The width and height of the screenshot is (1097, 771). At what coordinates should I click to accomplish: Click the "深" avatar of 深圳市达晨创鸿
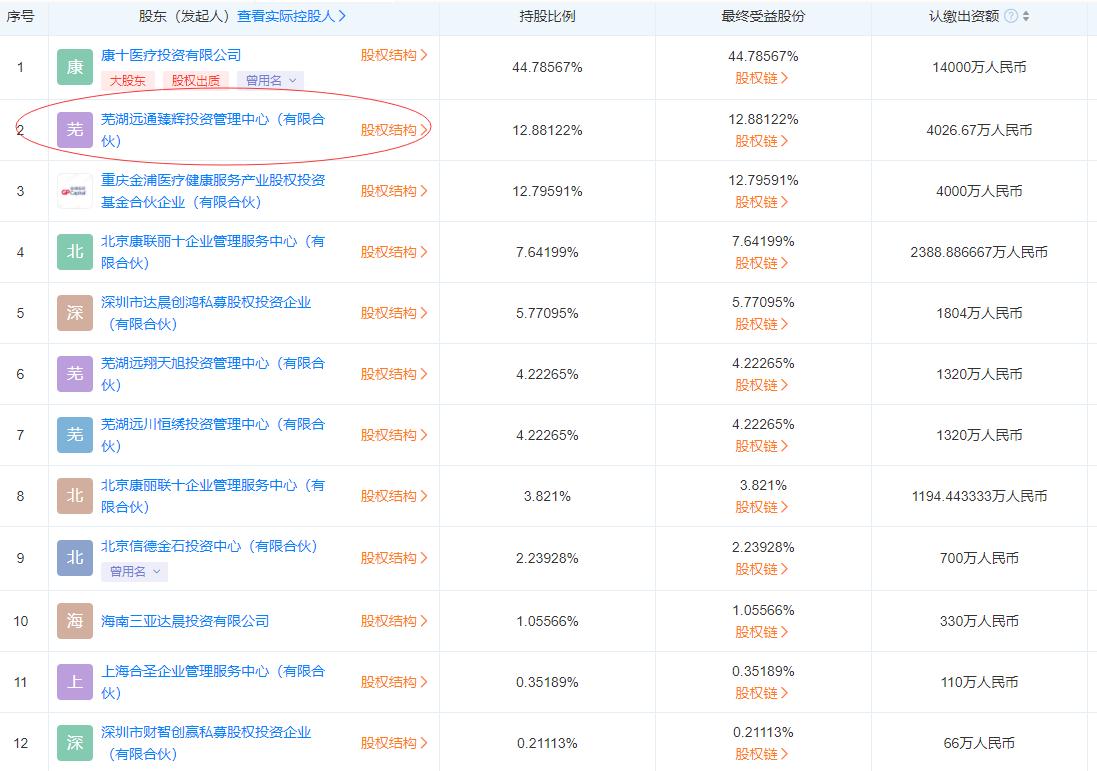pos(74,312)
